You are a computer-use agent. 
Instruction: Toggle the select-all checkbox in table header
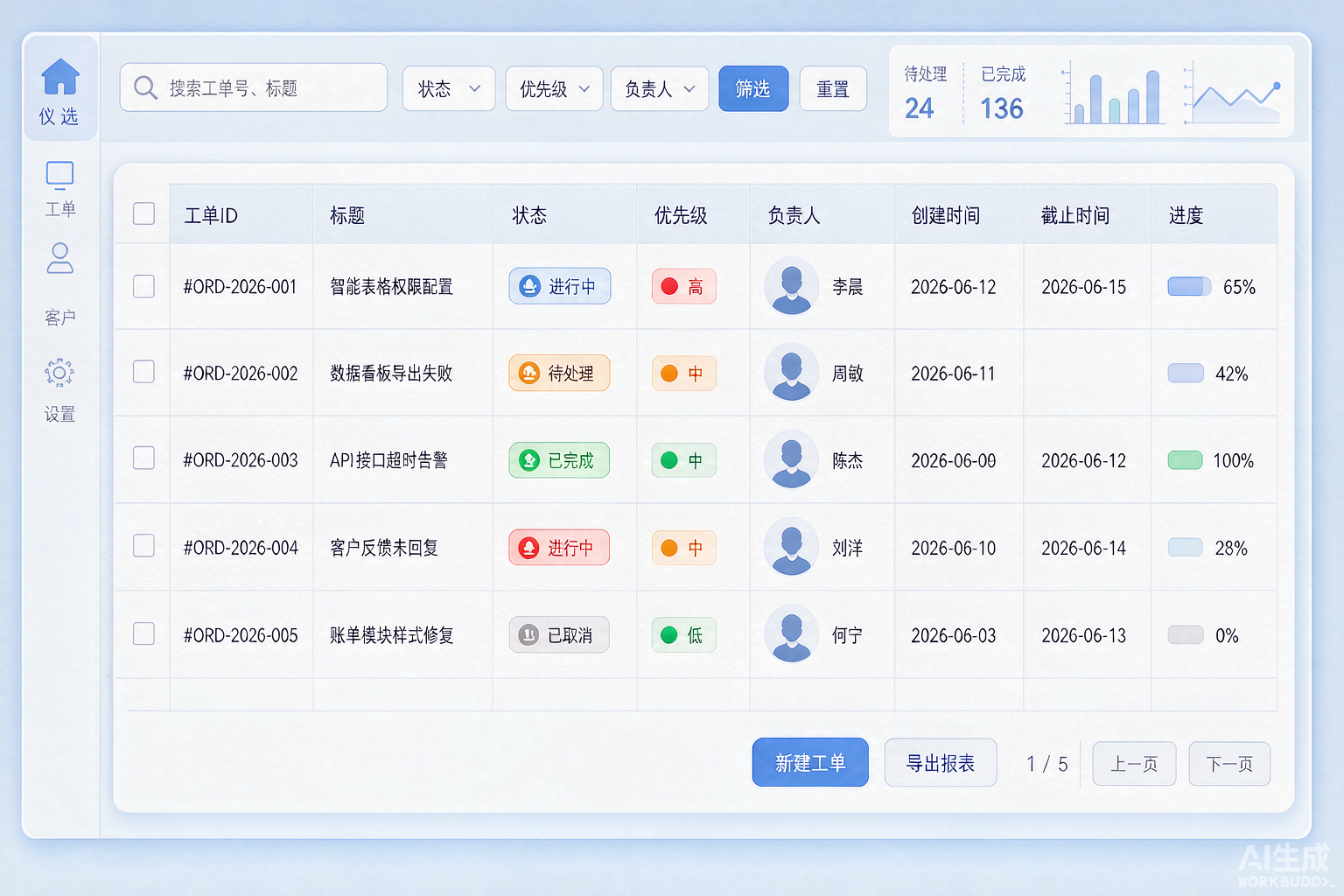point(143,213)
